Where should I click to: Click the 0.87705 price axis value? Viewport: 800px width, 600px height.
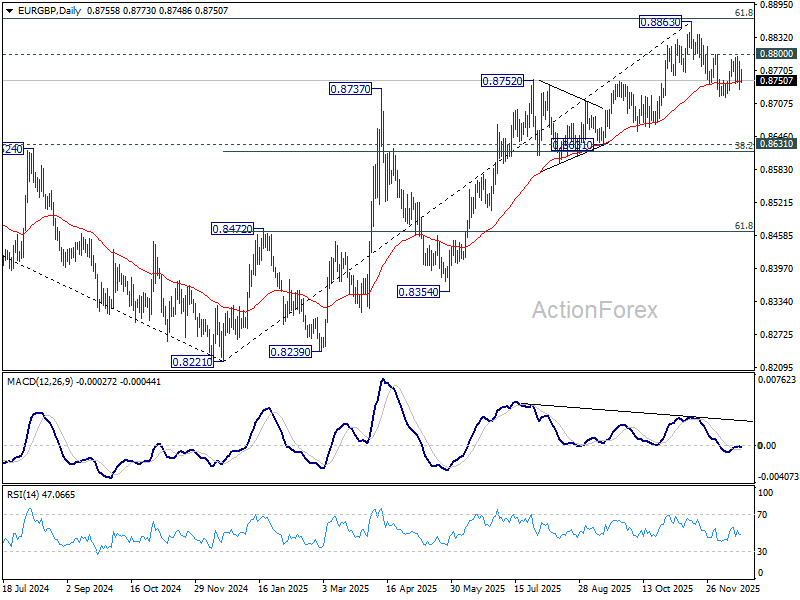click(x=776, y=70)
